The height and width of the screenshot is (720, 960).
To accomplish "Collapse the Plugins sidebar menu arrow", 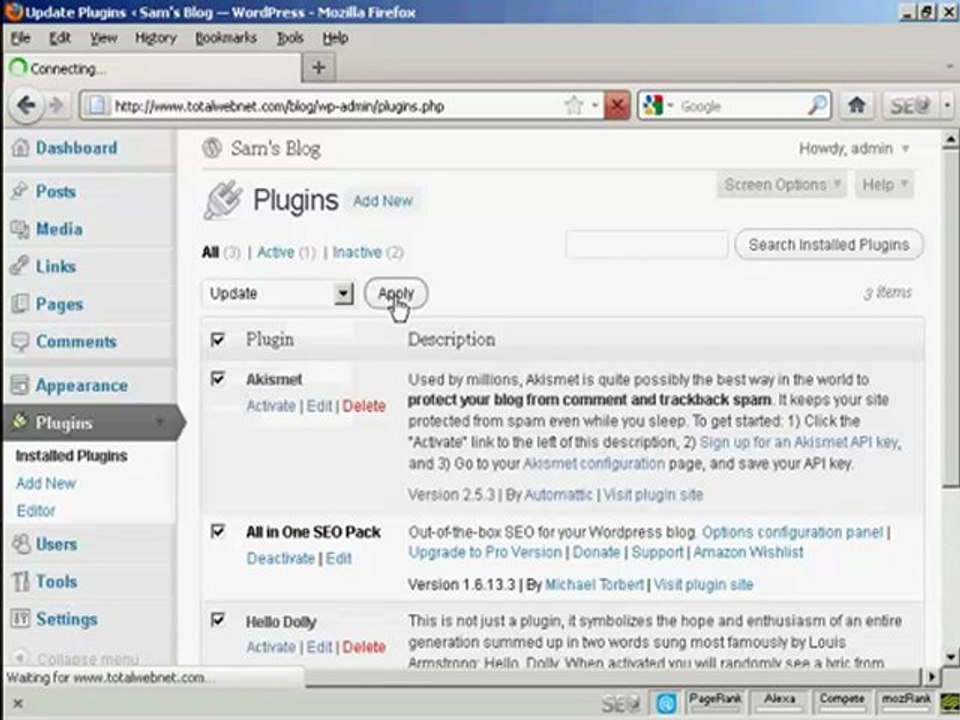I will pyautogui.click(x=160, y=422).
